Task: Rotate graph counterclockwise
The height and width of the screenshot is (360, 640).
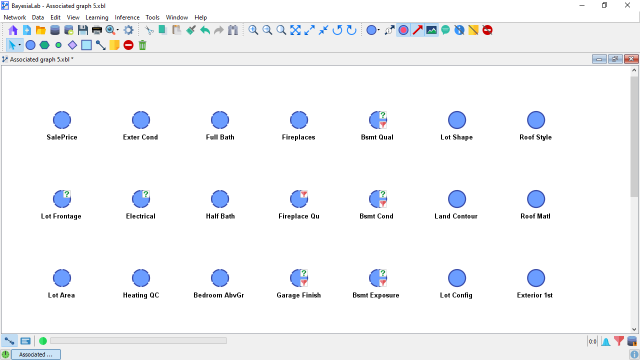Action: click(x=337, y=30)
